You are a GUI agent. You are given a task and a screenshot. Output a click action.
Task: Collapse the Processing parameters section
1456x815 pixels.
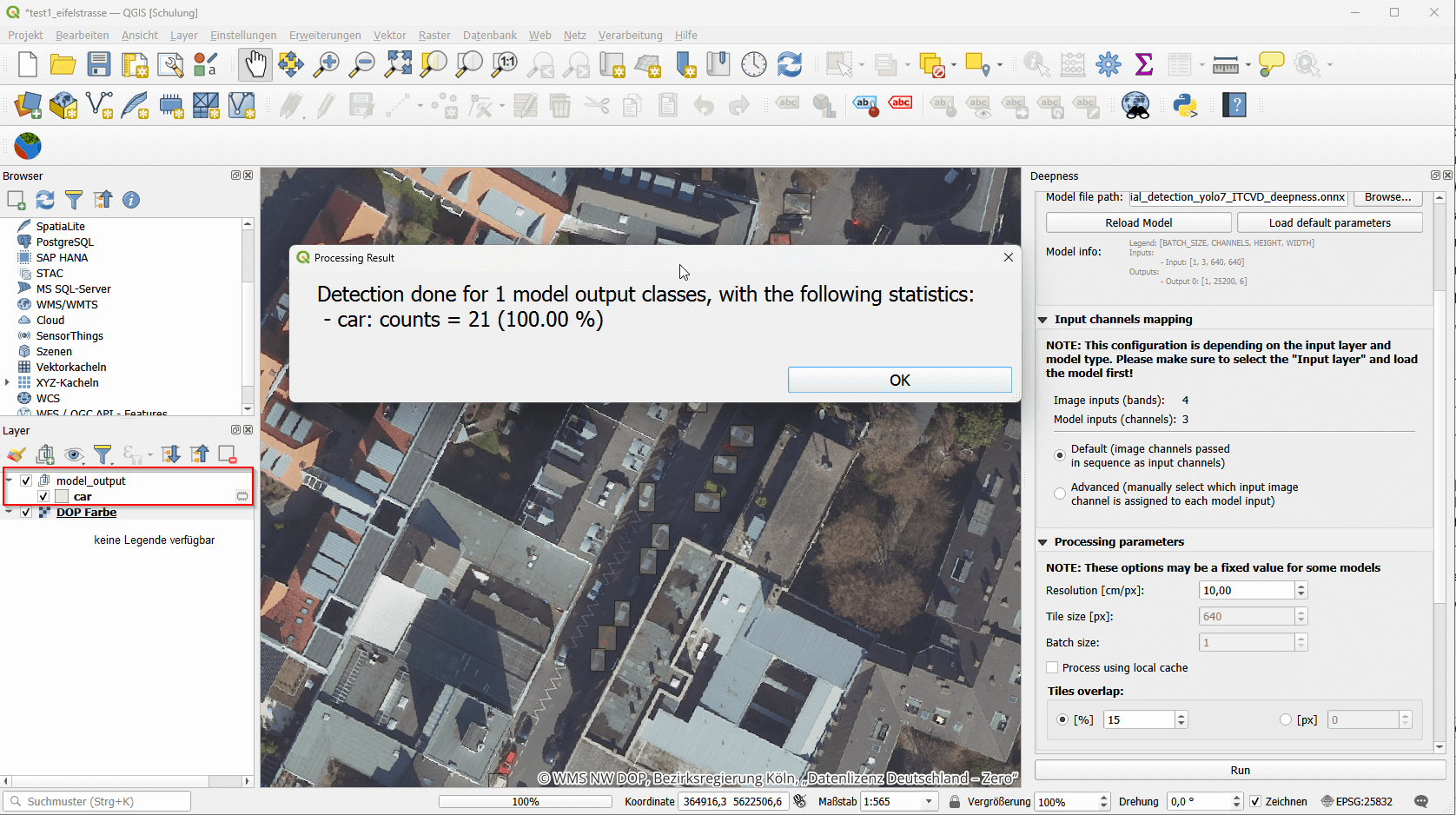coord(1042,542)
